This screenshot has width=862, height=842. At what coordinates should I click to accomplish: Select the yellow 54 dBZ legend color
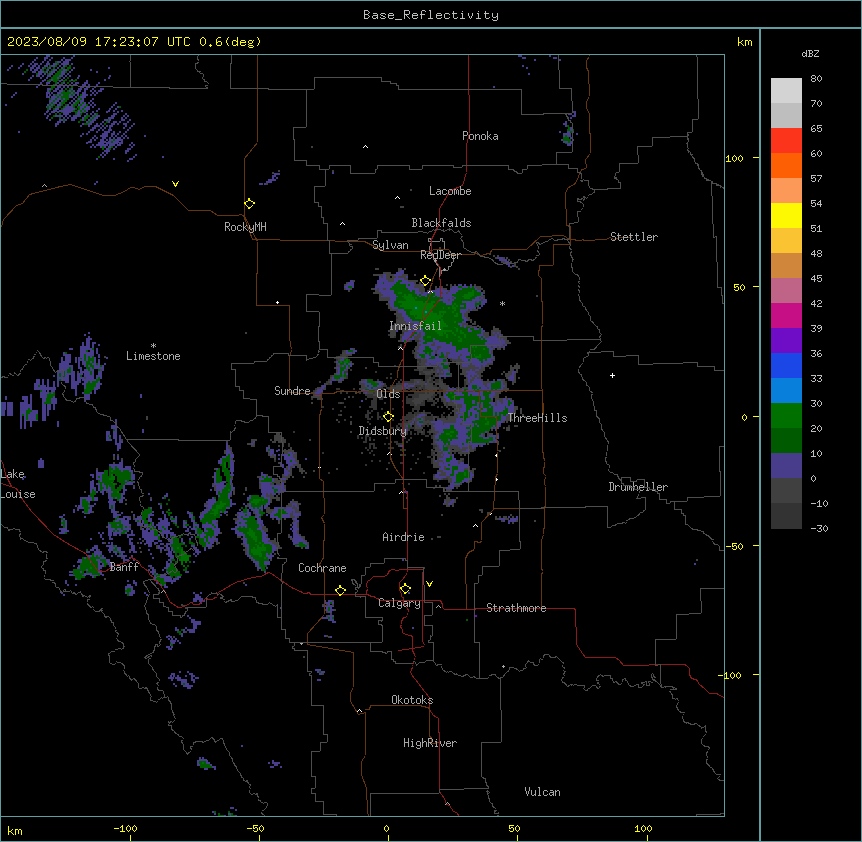[786, 215]
